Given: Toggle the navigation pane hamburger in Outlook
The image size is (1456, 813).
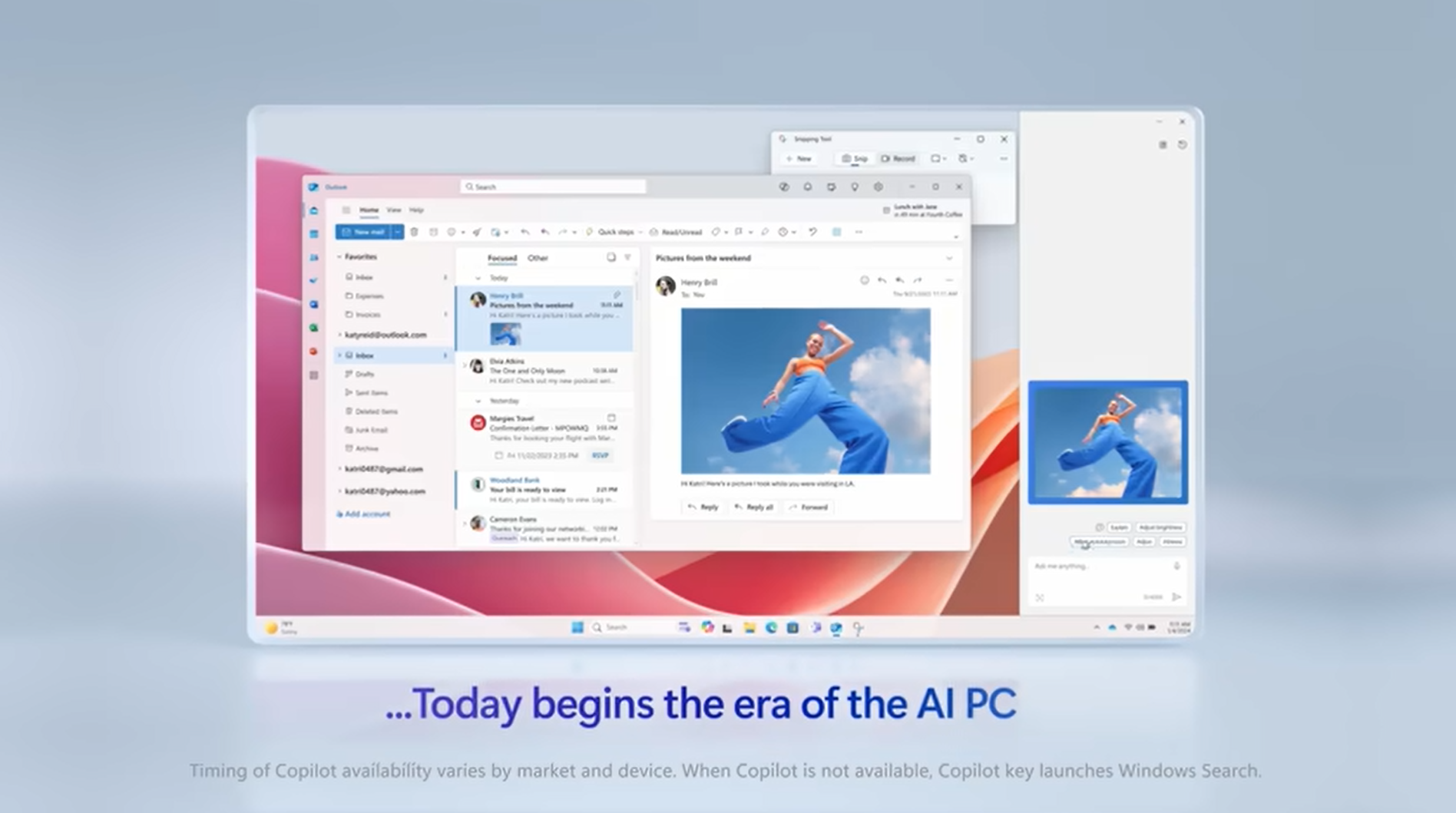Looking at the screenshot, I should click(x=346, y=210).
